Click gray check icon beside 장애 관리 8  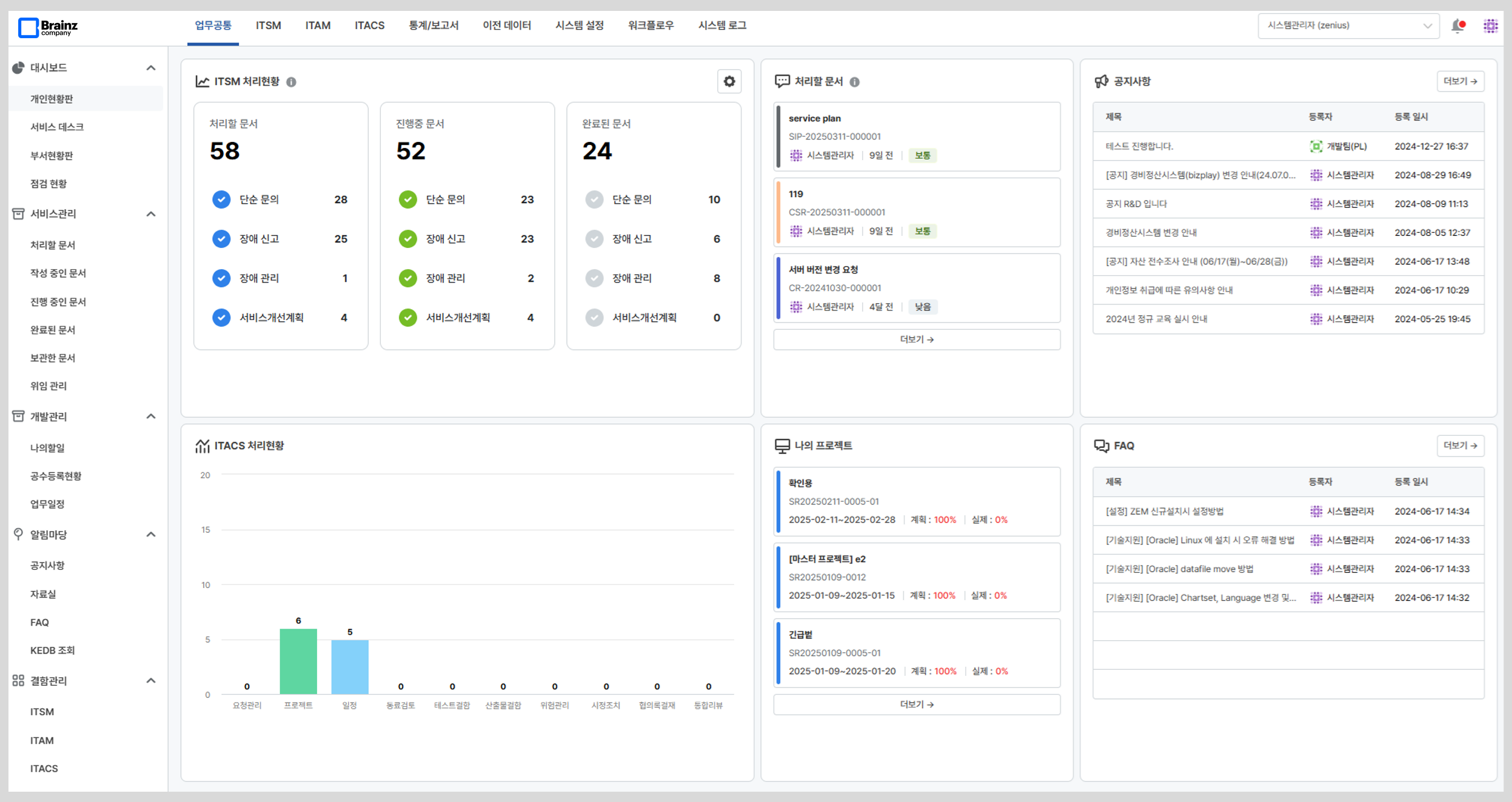(x=594, y=278)
